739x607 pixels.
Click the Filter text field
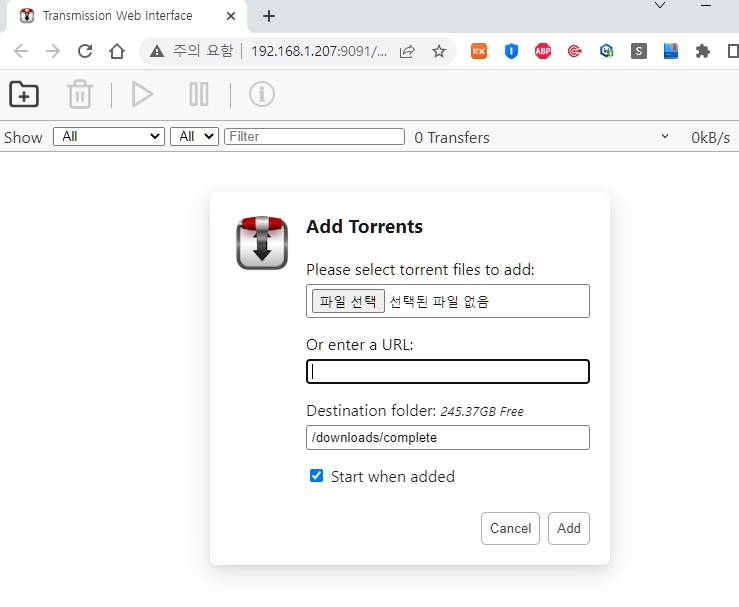(x=314, y=137)
